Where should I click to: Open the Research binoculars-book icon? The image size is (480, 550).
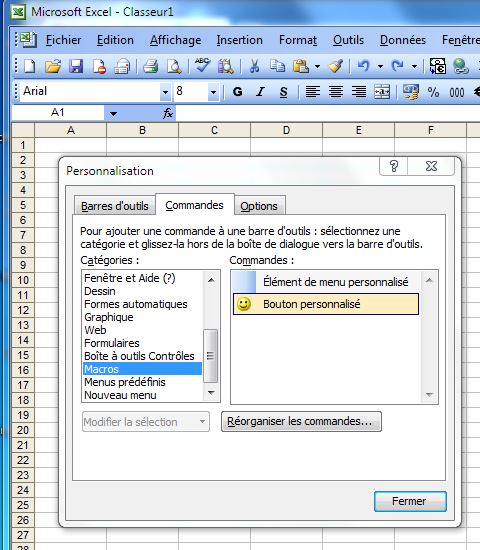click(x=226, y=66)
